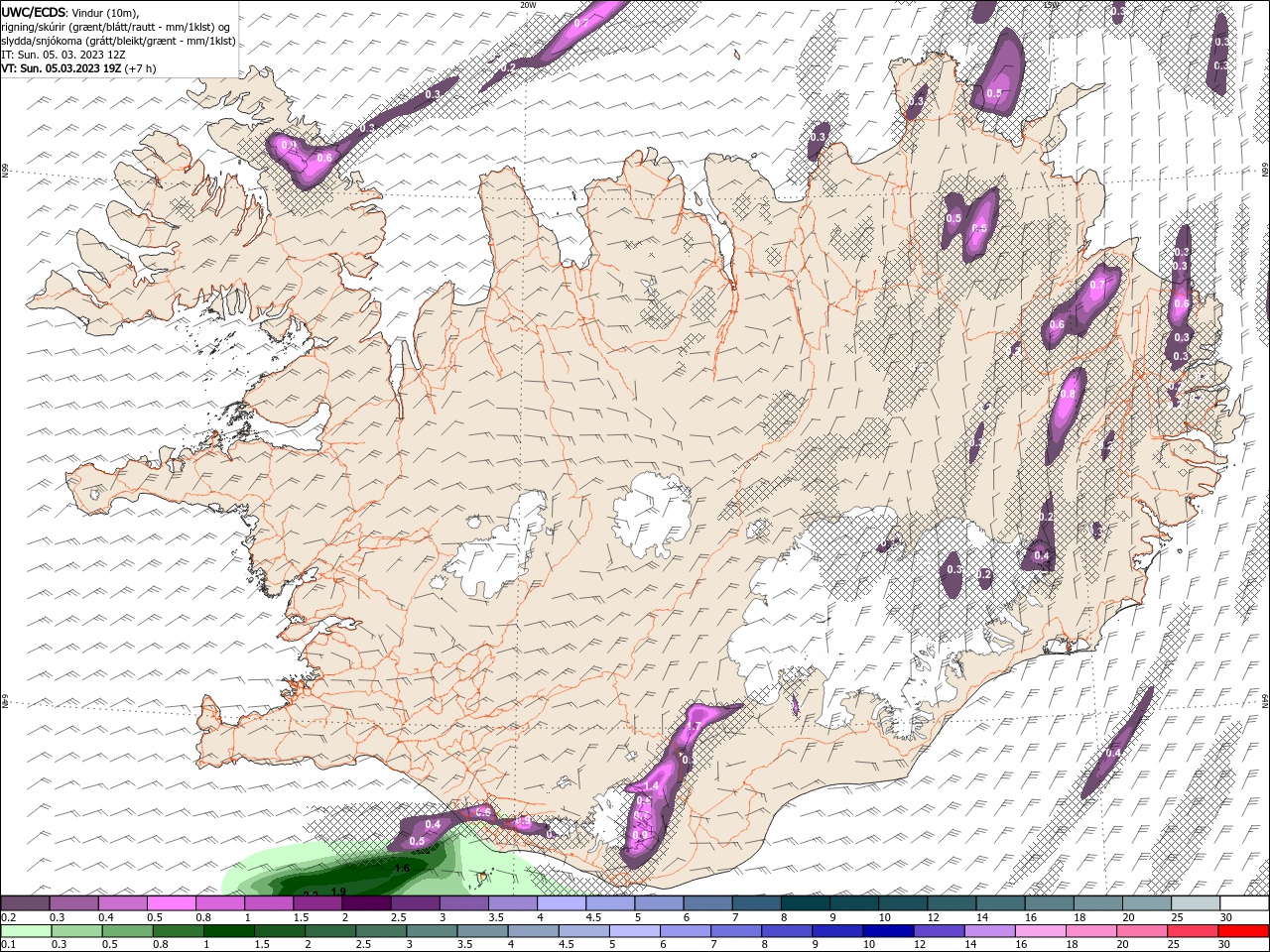The image size is (1270, 952).
Task: Pick the light grey snow swatch between 25 and 30
Action: coord(1196,902)
